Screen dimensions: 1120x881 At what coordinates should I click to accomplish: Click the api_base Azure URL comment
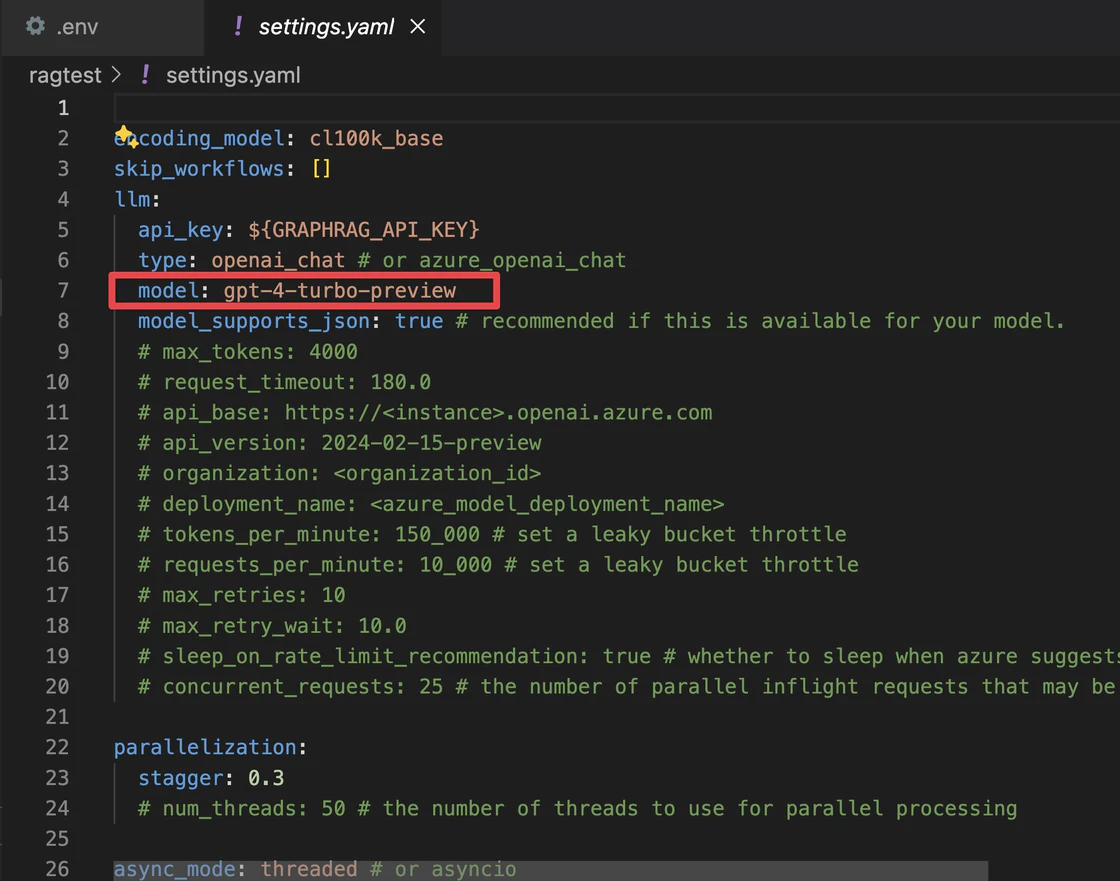tap(425, 412)
